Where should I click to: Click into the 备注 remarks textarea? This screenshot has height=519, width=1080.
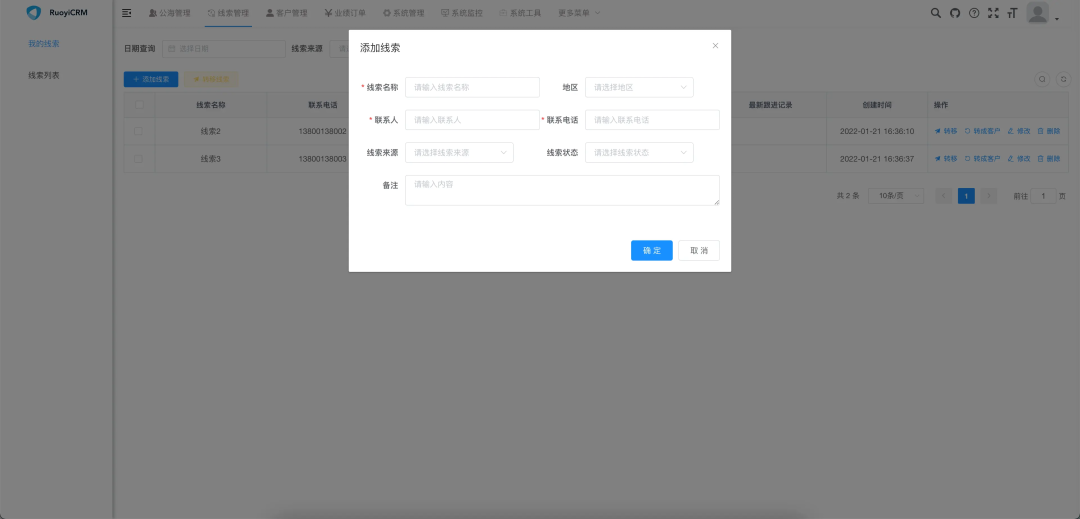point(562,190)
